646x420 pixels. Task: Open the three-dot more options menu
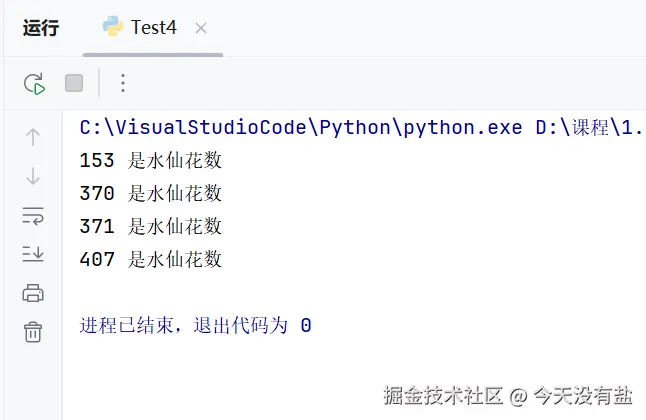pos(123,83)
